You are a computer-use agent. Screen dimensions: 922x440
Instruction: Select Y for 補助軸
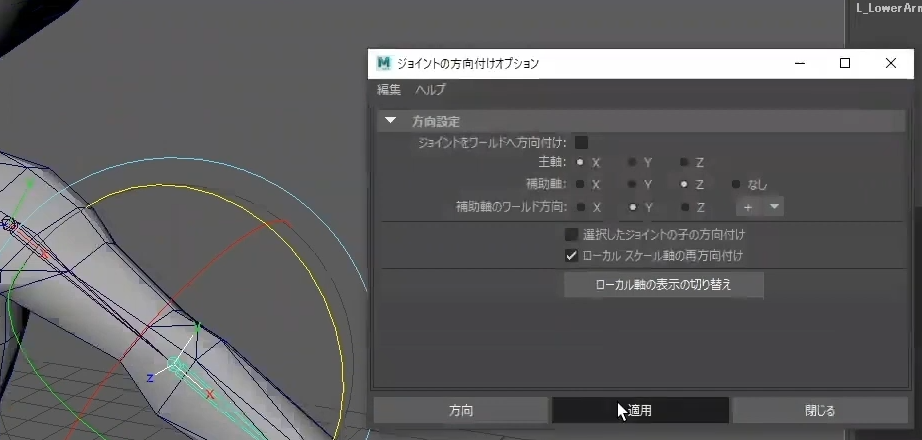632,184
